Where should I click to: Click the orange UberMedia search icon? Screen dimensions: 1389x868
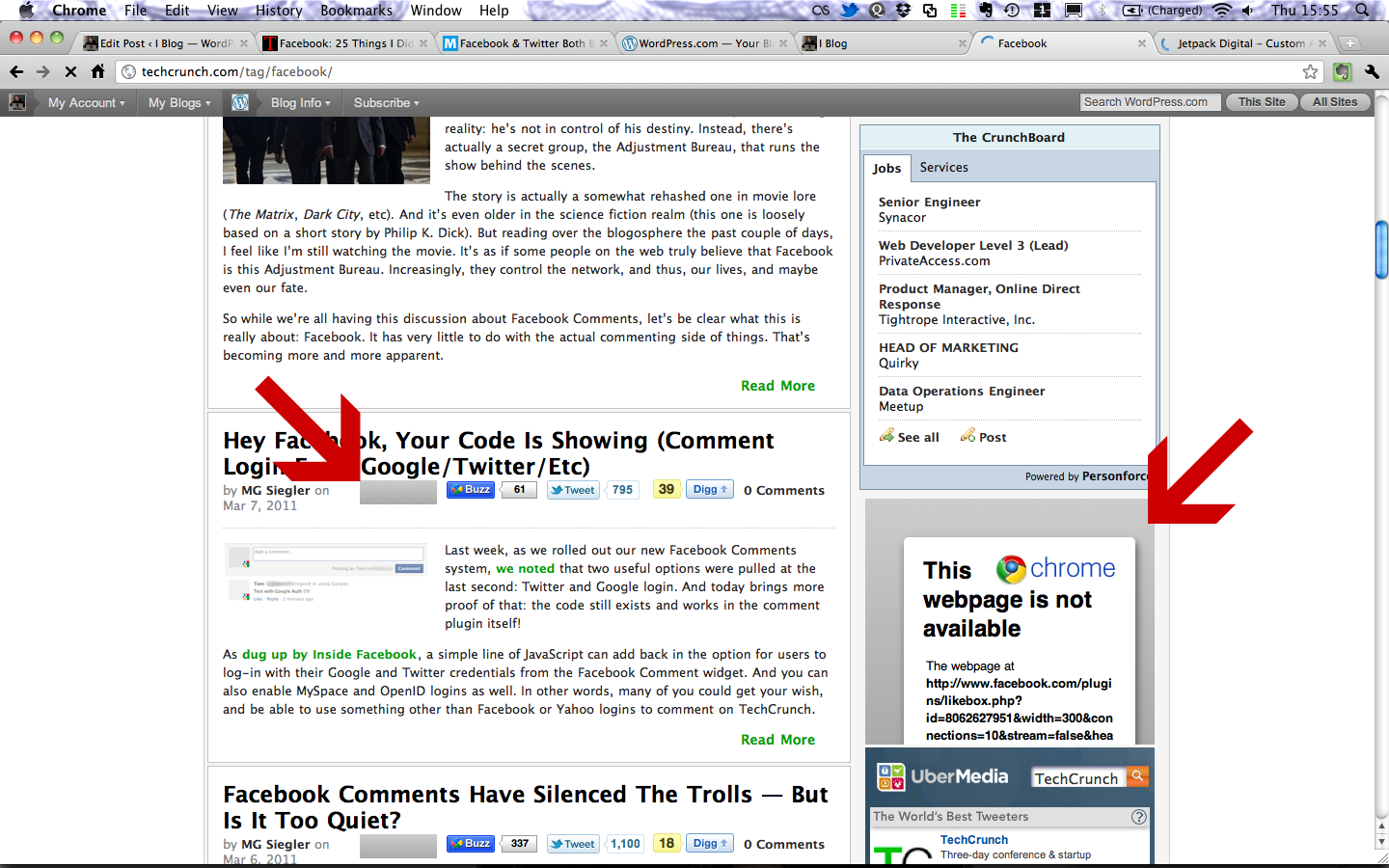tap(1138, 775)
